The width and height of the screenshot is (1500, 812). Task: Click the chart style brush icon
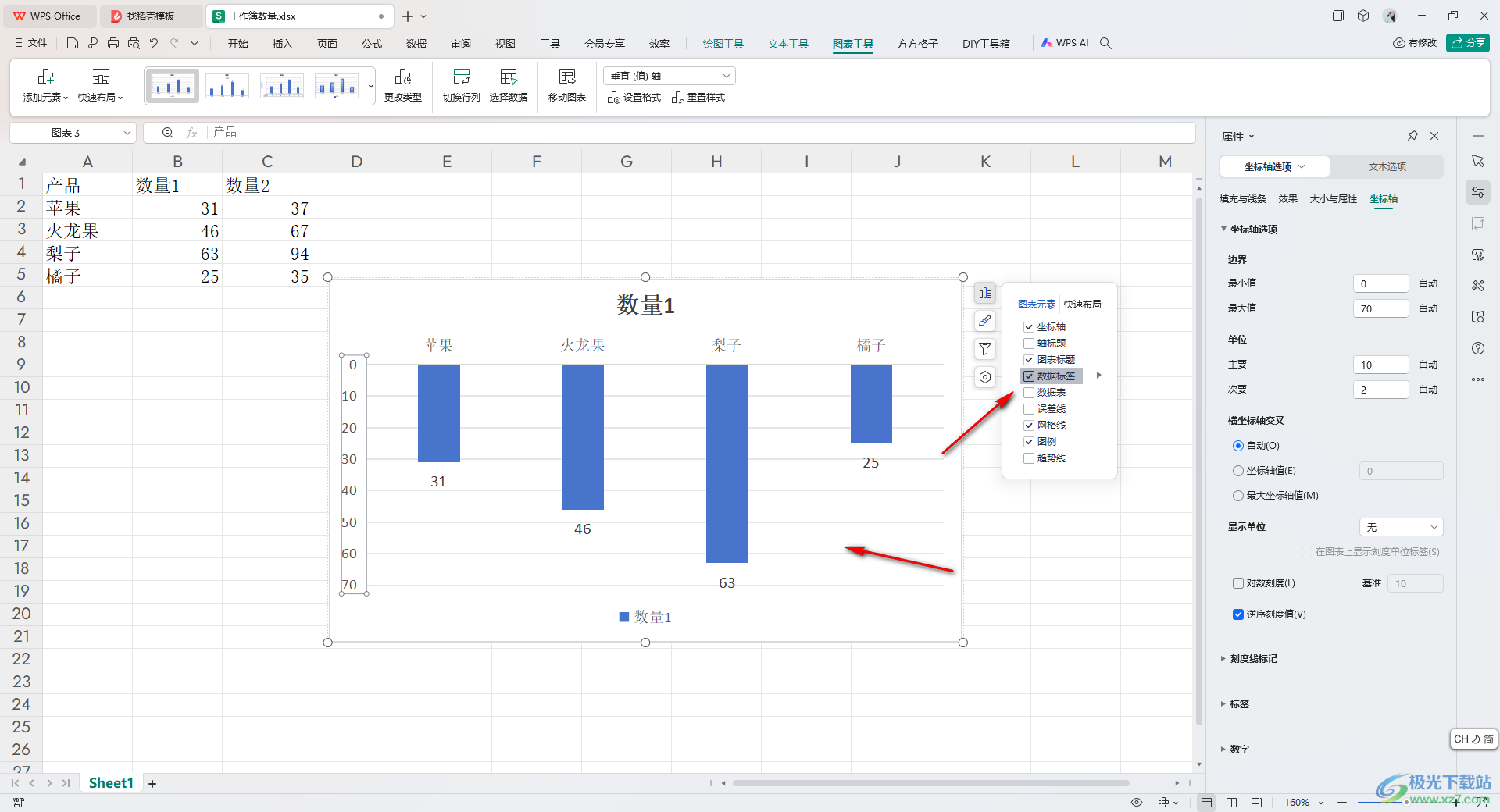tap(985, 321)
